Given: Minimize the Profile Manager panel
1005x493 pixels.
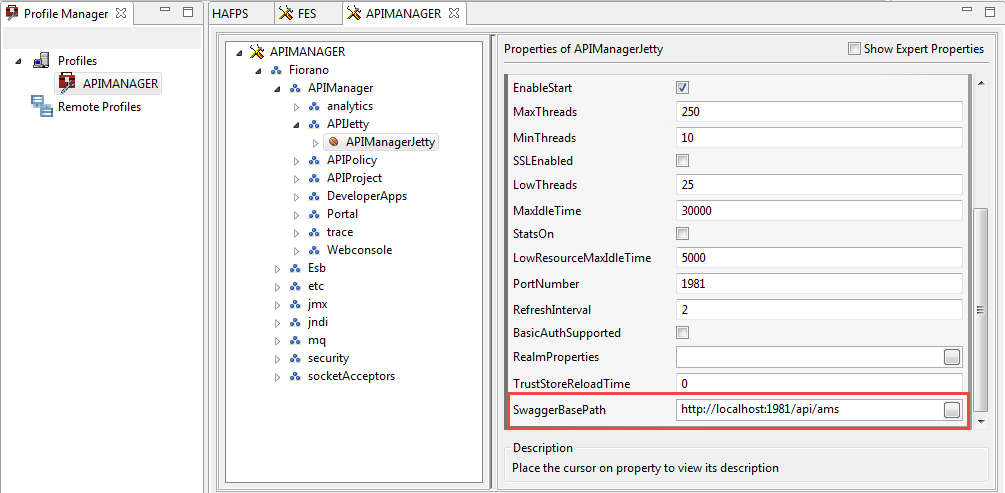Looking at the screenshot, I should [x=165, y=11].
